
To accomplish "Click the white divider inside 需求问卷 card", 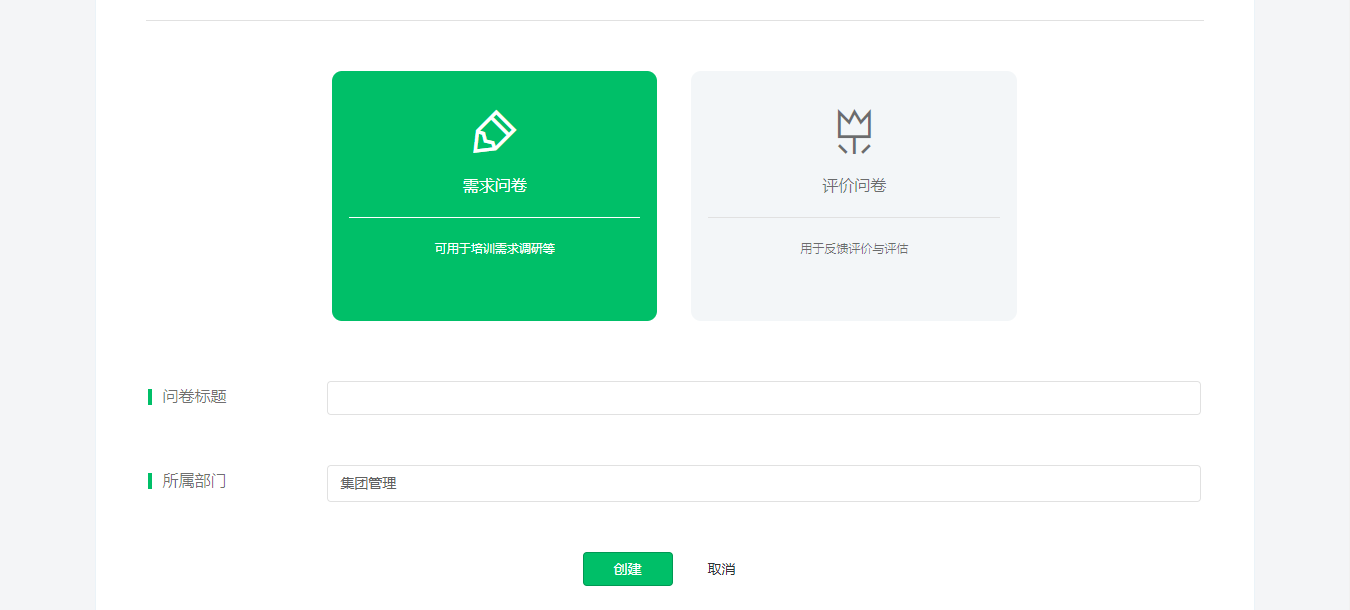I will [494, 217].
